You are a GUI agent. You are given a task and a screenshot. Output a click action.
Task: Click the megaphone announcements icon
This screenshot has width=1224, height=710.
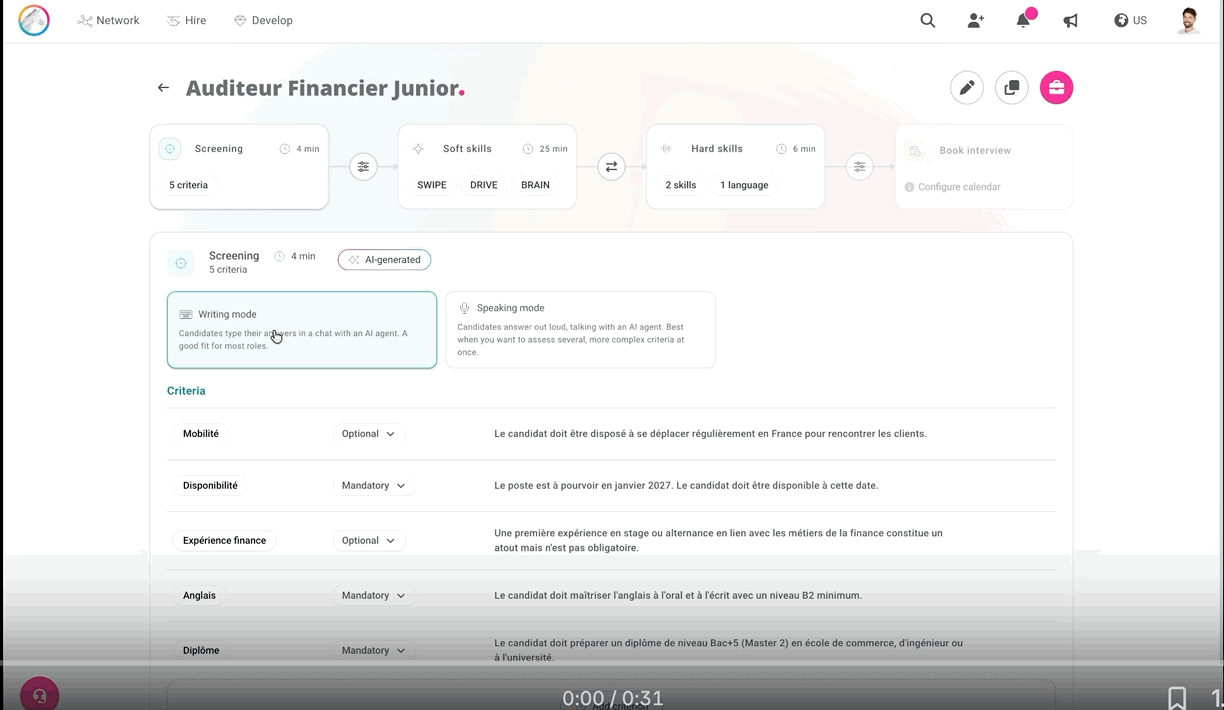1071,20
